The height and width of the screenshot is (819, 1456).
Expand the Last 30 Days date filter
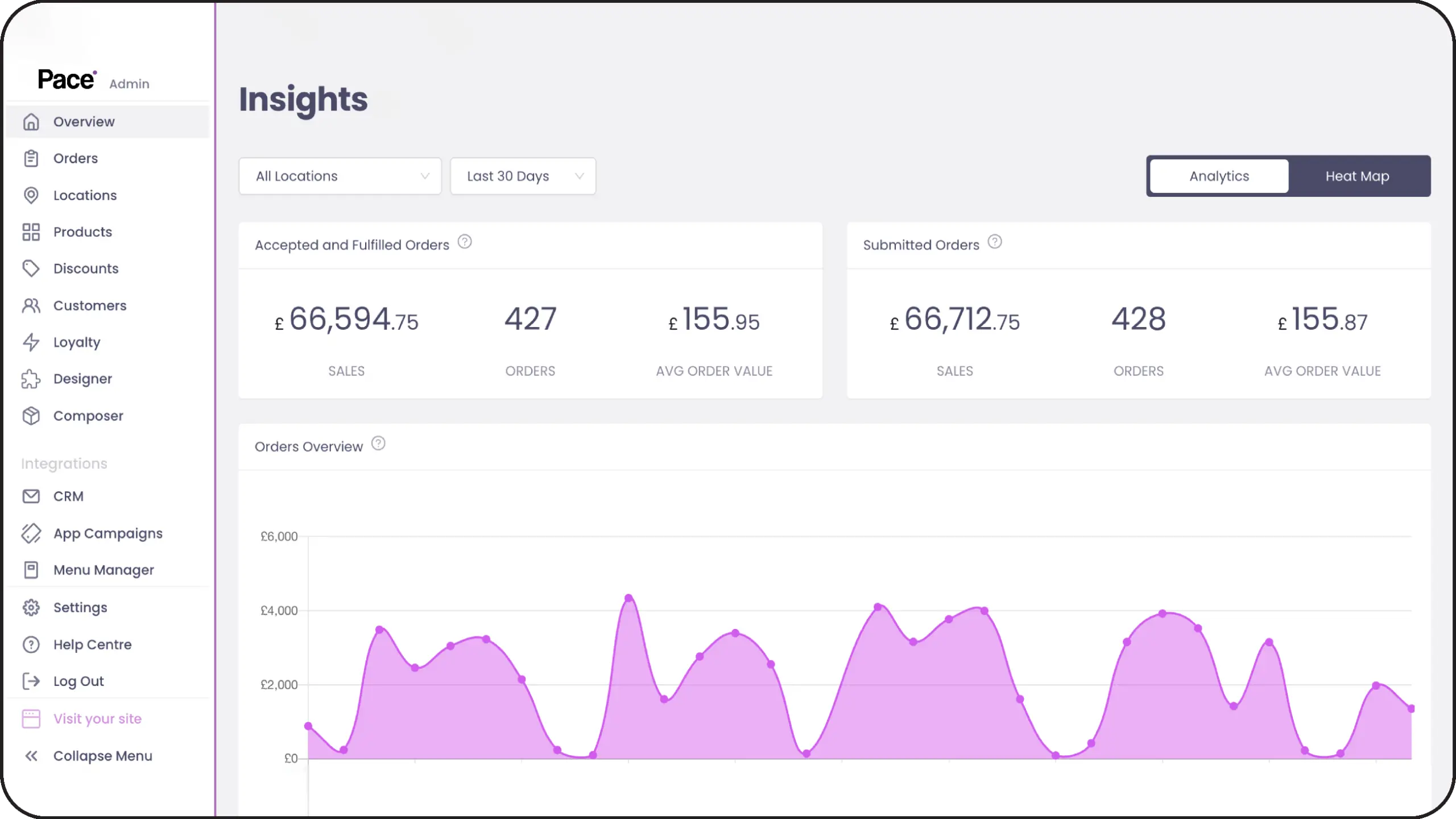click(x=522, y=176)
